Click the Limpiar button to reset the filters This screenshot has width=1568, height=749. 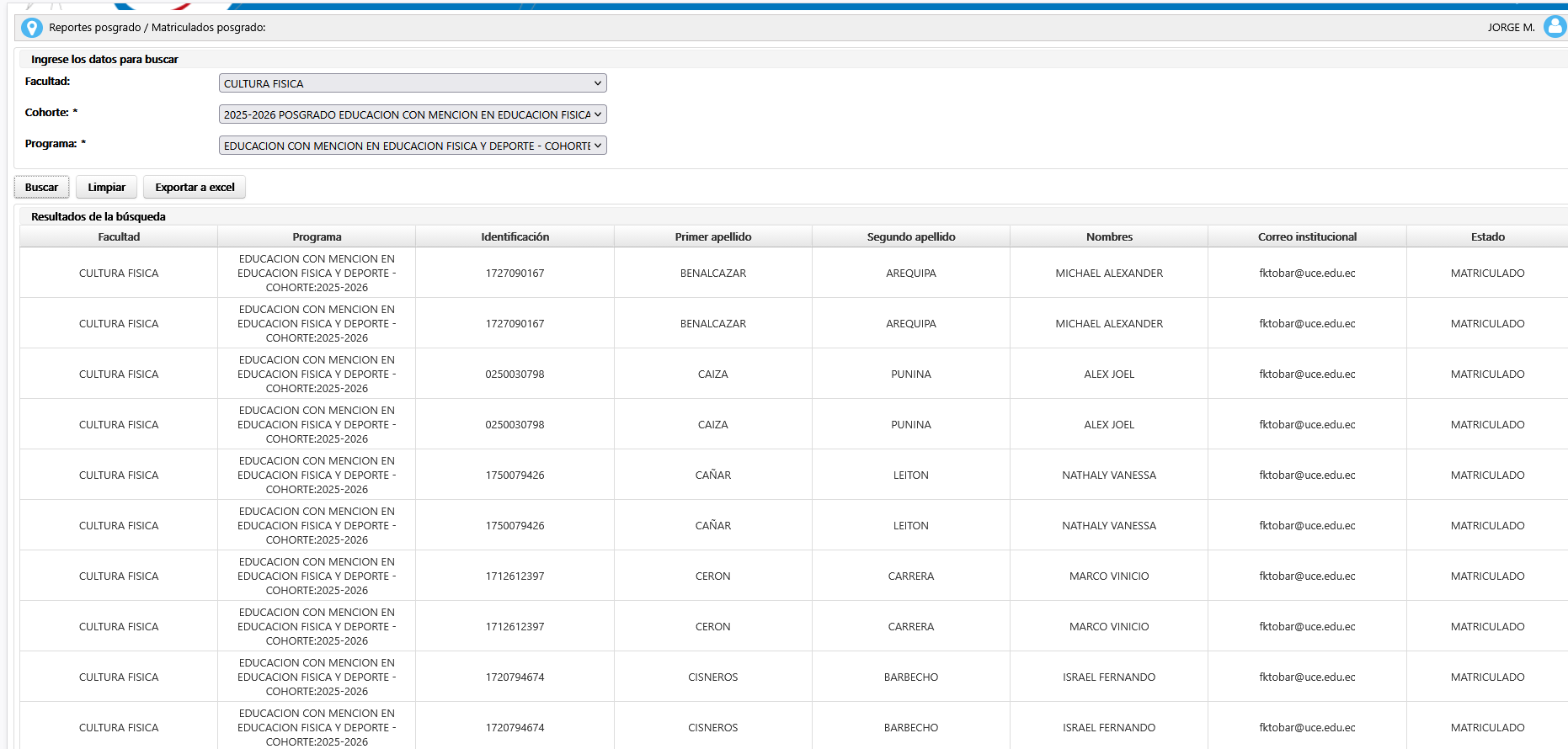click(x=106, y=187)
